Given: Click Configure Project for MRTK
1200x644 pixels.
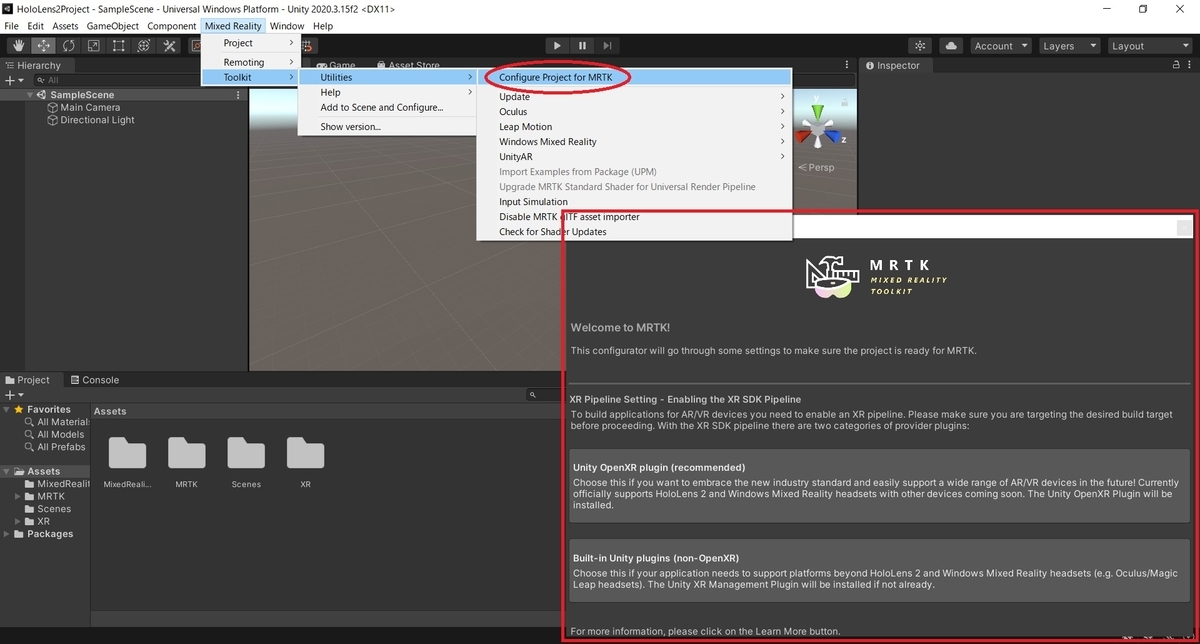Looking at the screenshot, I should point(634,77).
